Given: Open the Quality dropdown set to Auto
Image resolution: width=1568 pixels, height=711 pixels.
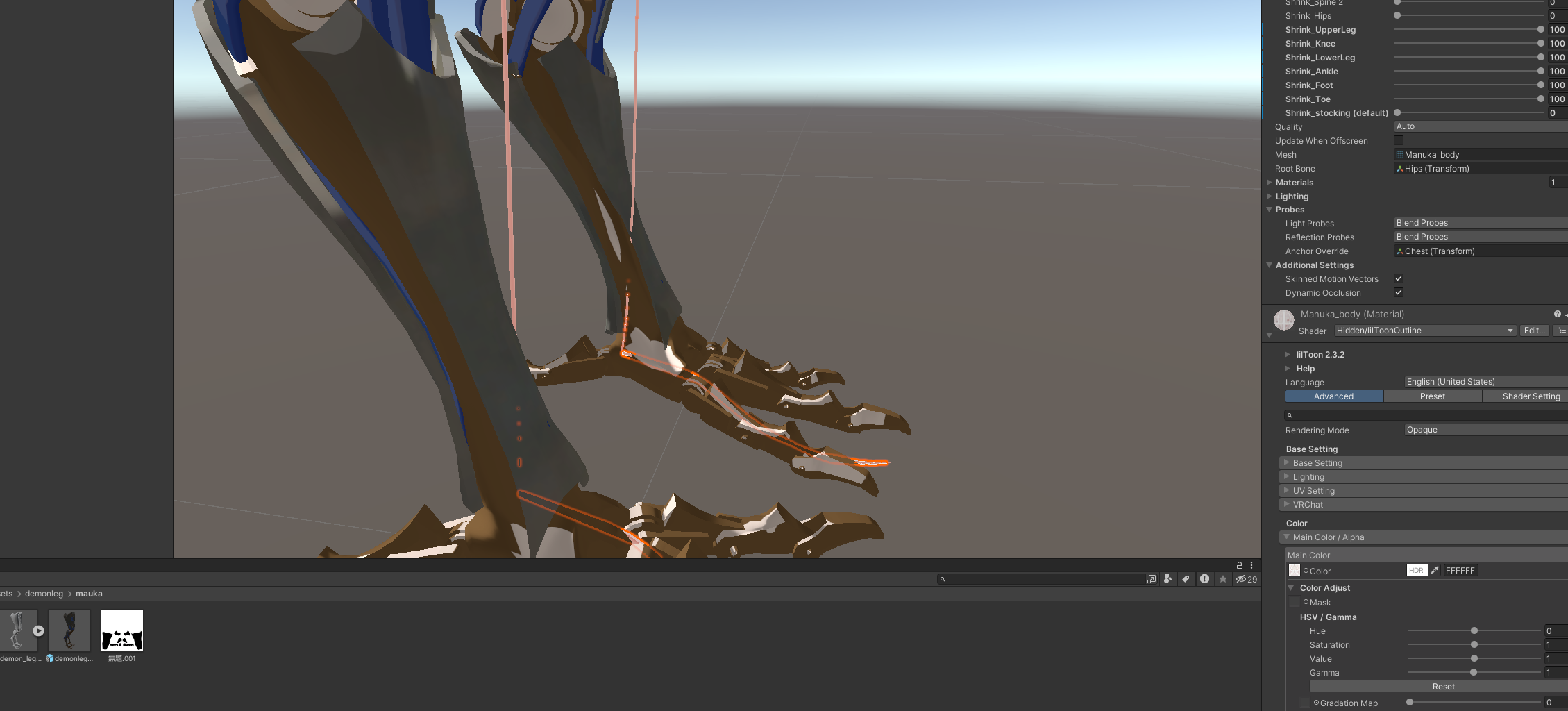Looking at the screenshot, I should click(x=1481, y=126).
